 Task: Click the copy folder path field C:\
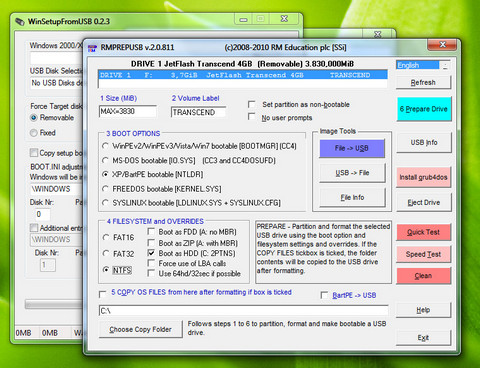244,311
